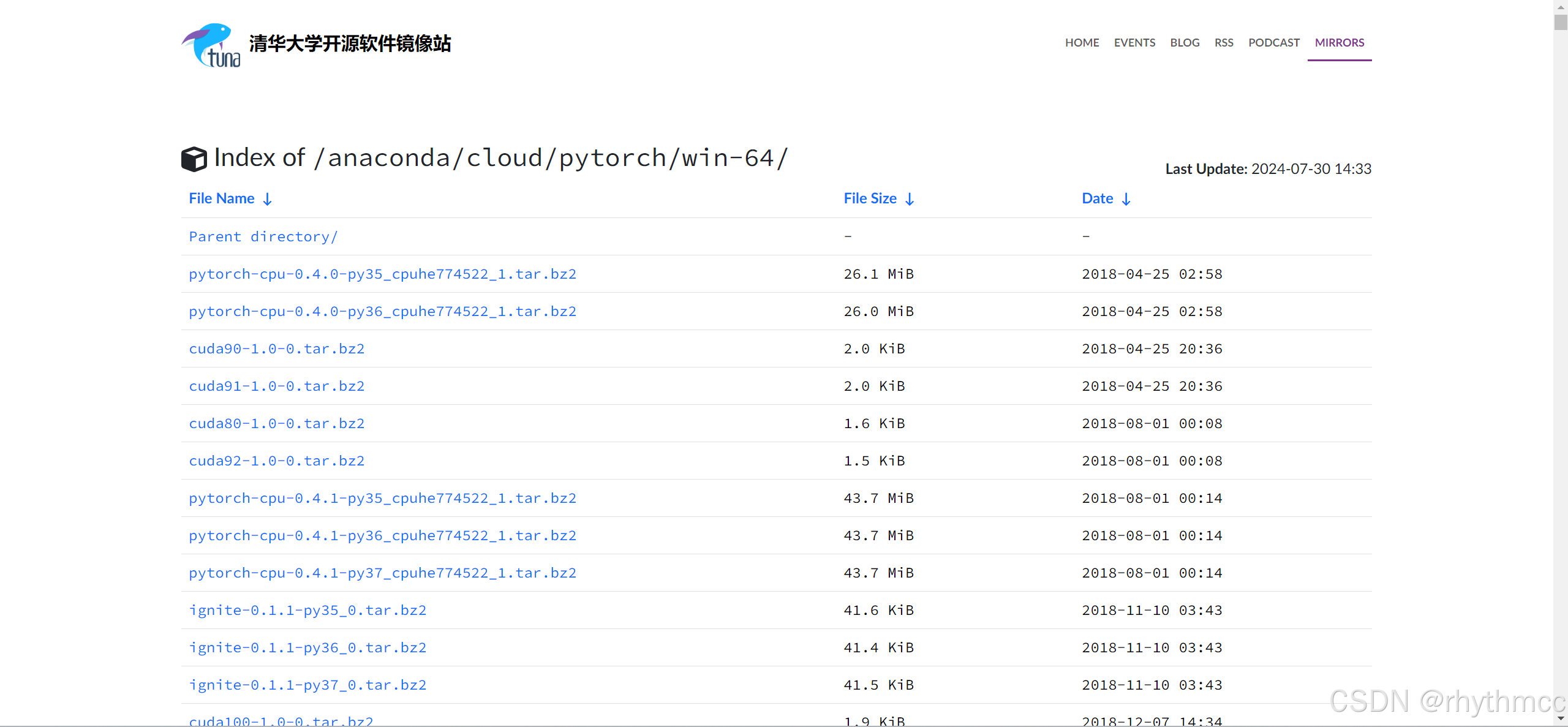Click the scrollbar down arrow
Image resolution: width=1568 pixels, height=727 pixels.
tap(1560, 718)
